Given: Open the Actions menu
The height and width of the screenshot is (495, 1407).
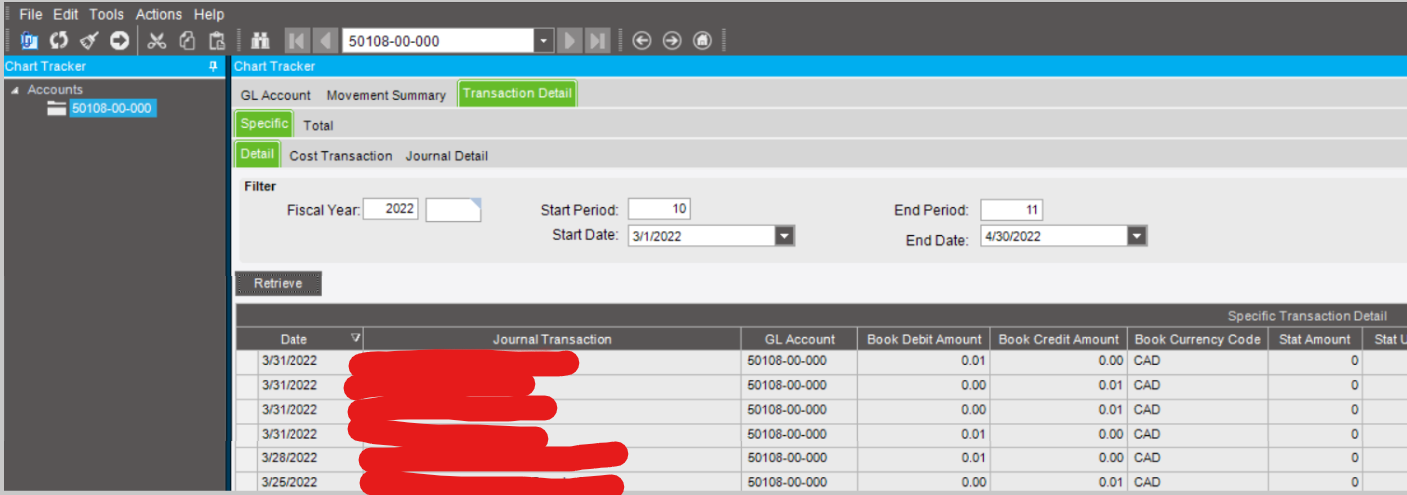Looking at the screenshot, I should [x=159, y=14].
